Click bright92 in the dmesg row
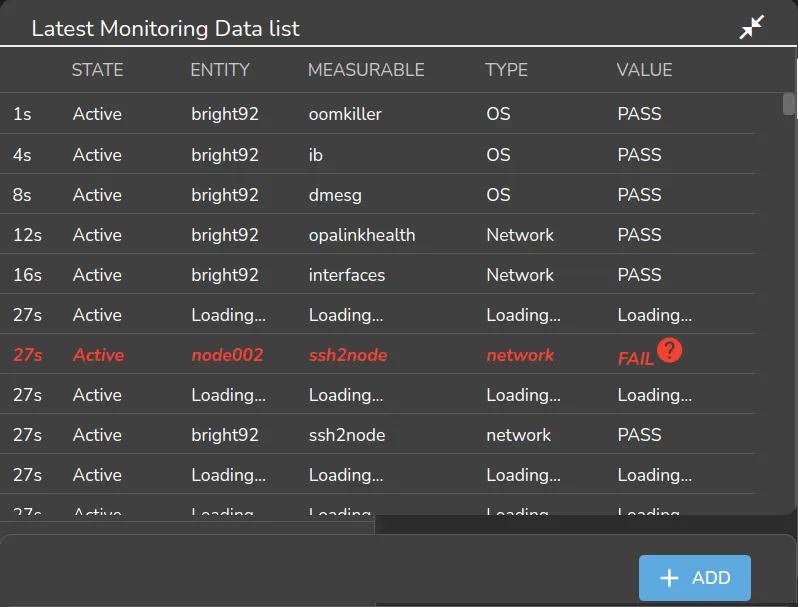This screenshot has height=607, width=798. (x=225, y=195)
